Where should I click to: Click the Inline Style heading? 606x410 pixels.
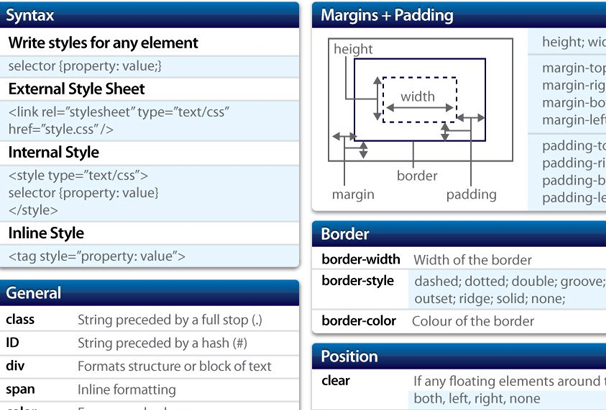click(x=46, y=233)
